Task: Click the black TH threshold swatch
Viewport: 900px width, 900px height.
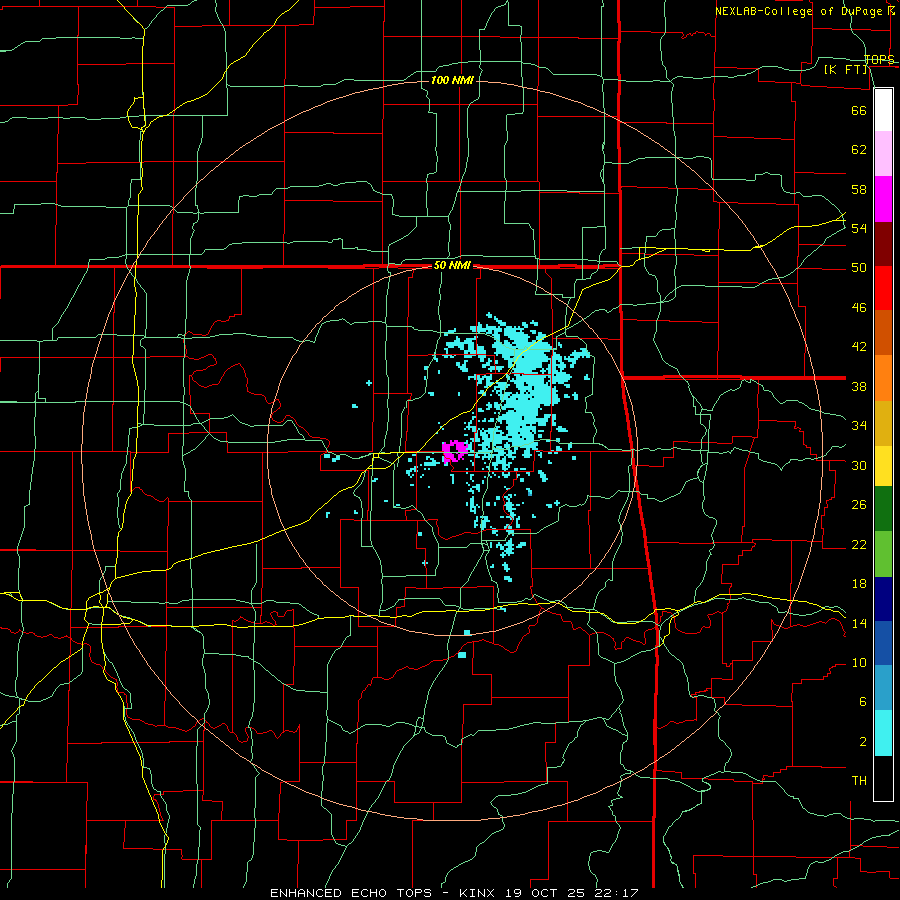Action: tap(883, 778)
